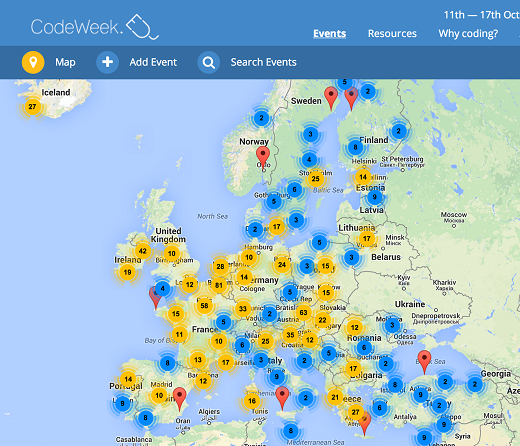Viewport: 520px width, 446px height.
Task: Open the Denmark cluster marked 17
Action: [277, 227]
